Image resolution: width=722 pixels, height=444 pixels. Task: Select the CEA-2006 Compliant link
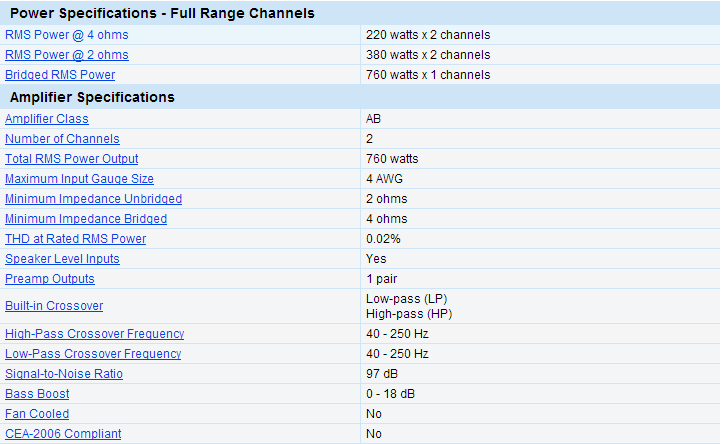pyautogui.click(x=63, y=434)
